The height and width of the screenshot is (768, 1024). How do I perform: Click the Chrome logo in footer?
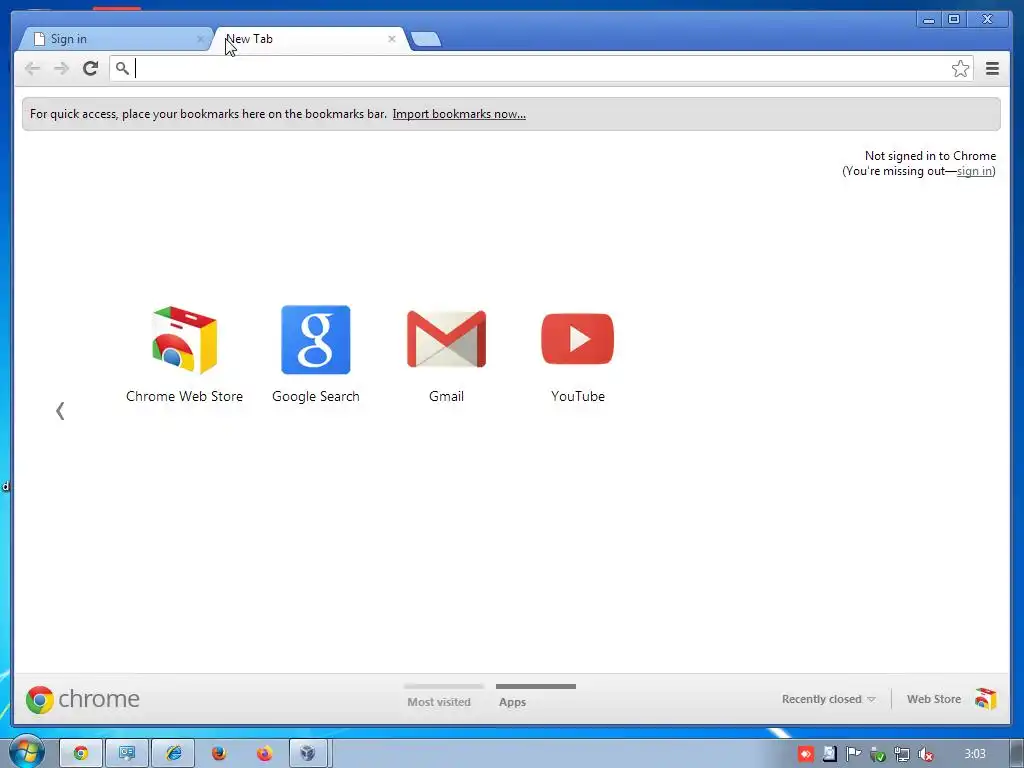pyautogui.click(x=83, y=699)
